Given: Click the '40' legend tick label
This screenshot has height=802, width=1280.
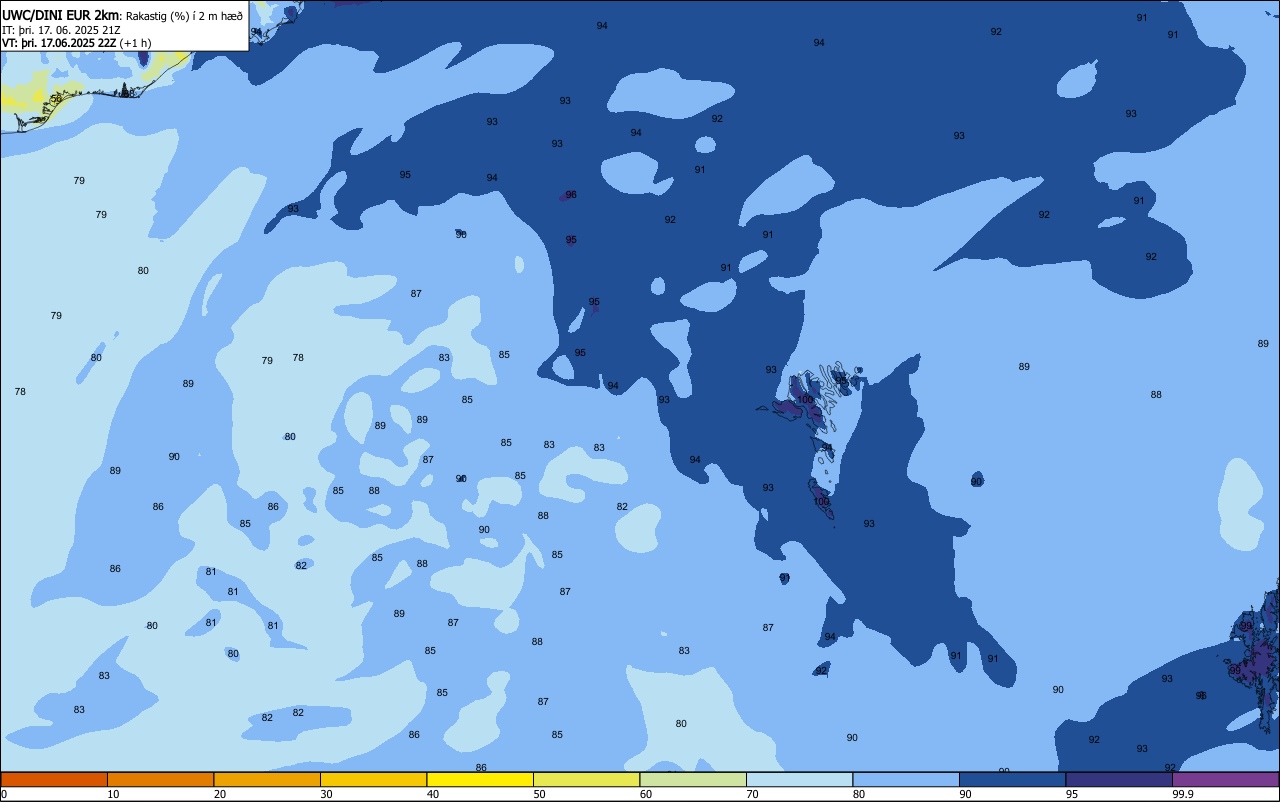Looking at the screenshot, I should [x=432, y=794].
